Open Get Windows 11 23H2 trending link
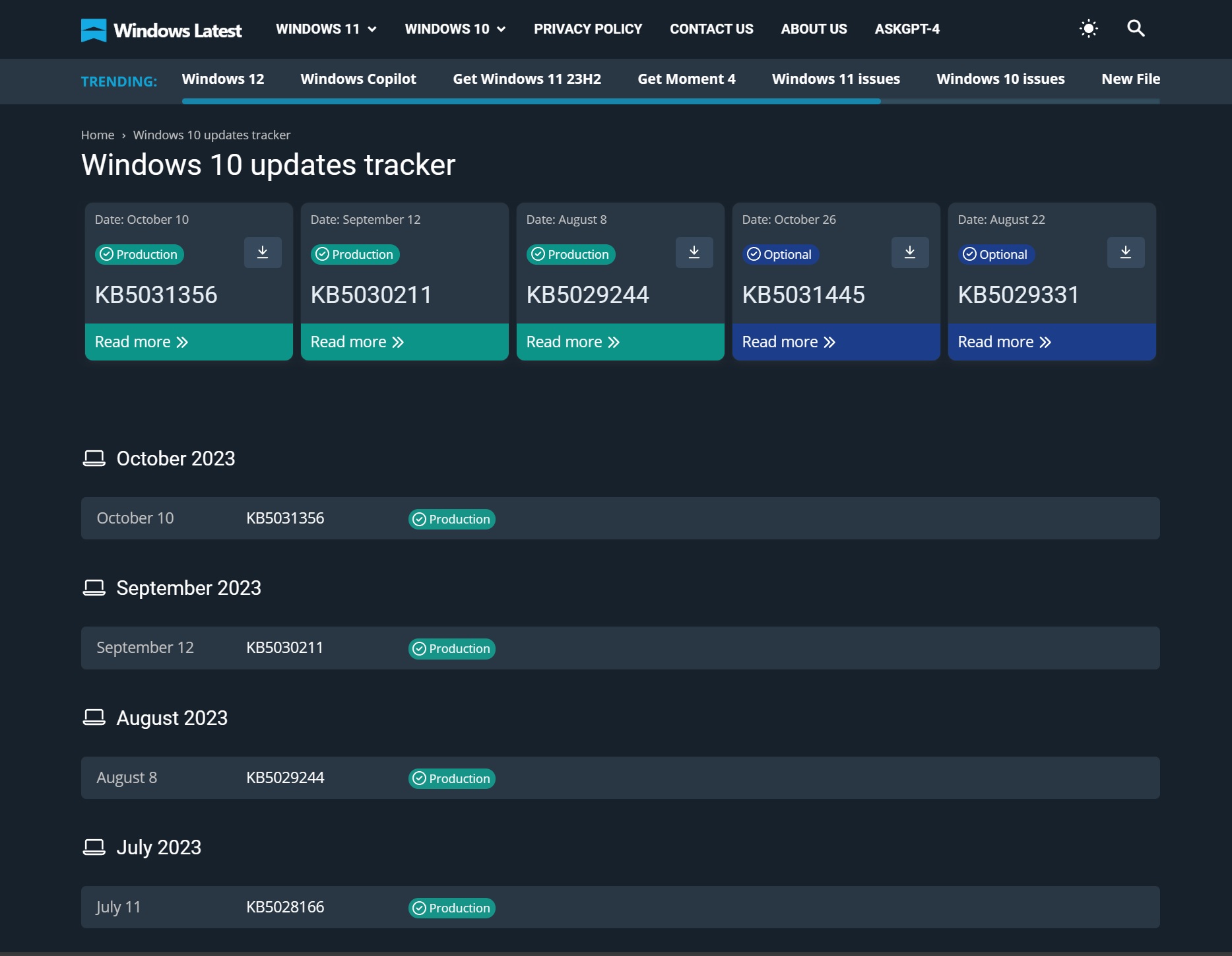Image resolution: width=1232 pixels, height=956 pixels. click(x=527, y=79)
